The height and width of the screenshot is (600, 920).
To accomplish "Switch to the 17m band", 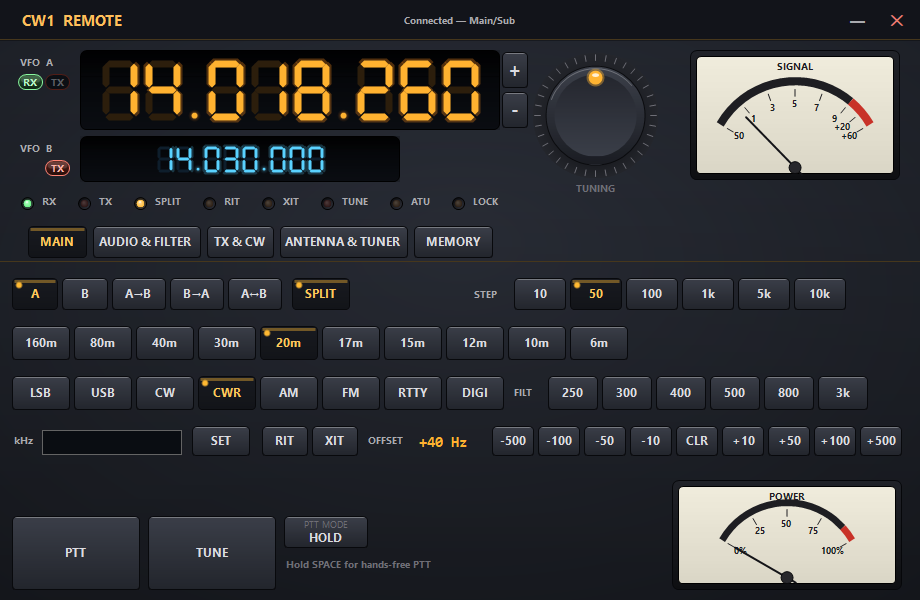I will pos(351,343).
